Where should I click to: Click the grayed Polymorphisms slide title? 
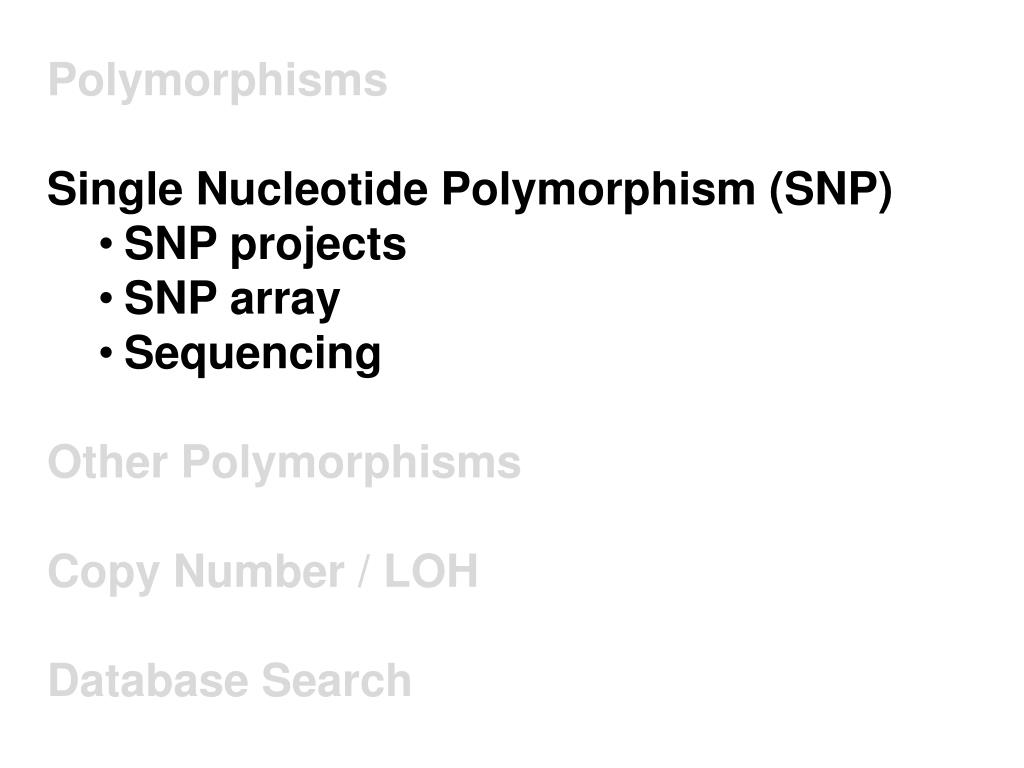[217, 83]
